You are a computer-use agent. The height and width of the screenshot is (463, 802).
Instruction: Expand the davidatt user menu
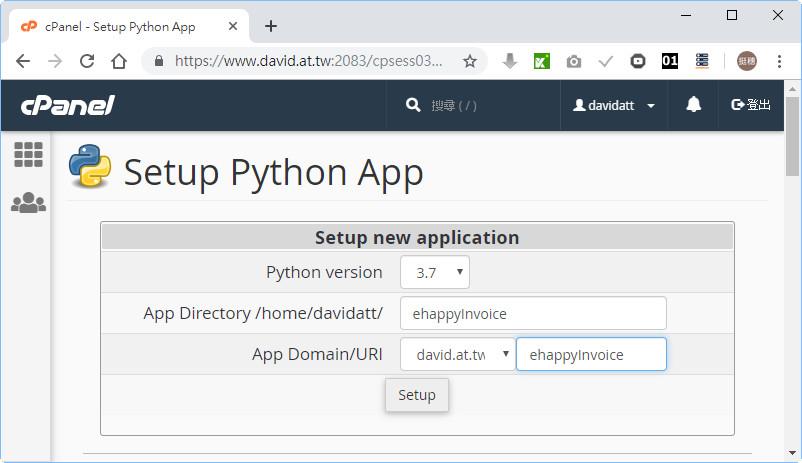614,105
